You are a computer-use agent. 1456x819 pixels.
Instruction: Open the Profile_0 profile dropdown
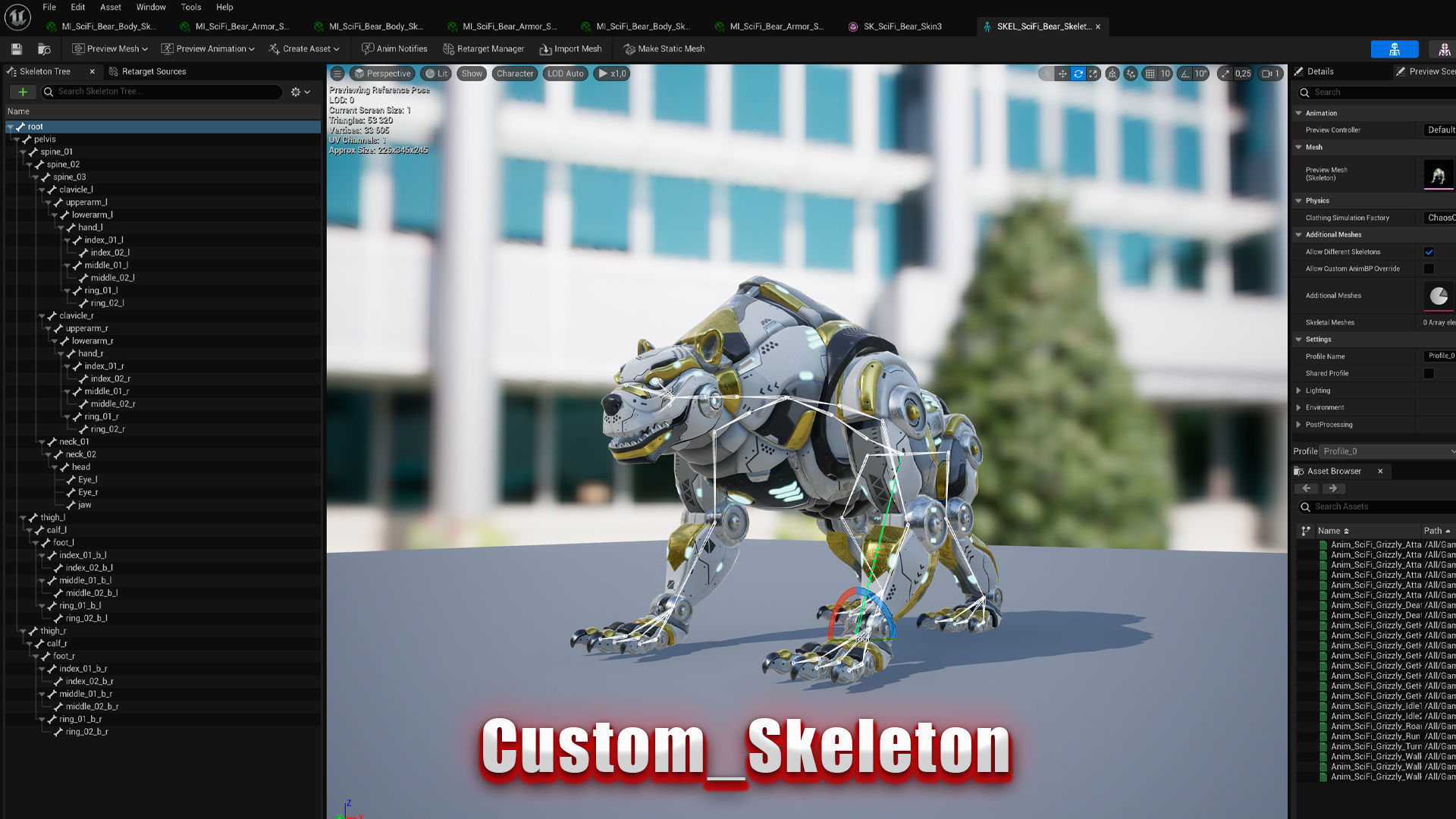pyautogui.click(x=1388, y=451)
